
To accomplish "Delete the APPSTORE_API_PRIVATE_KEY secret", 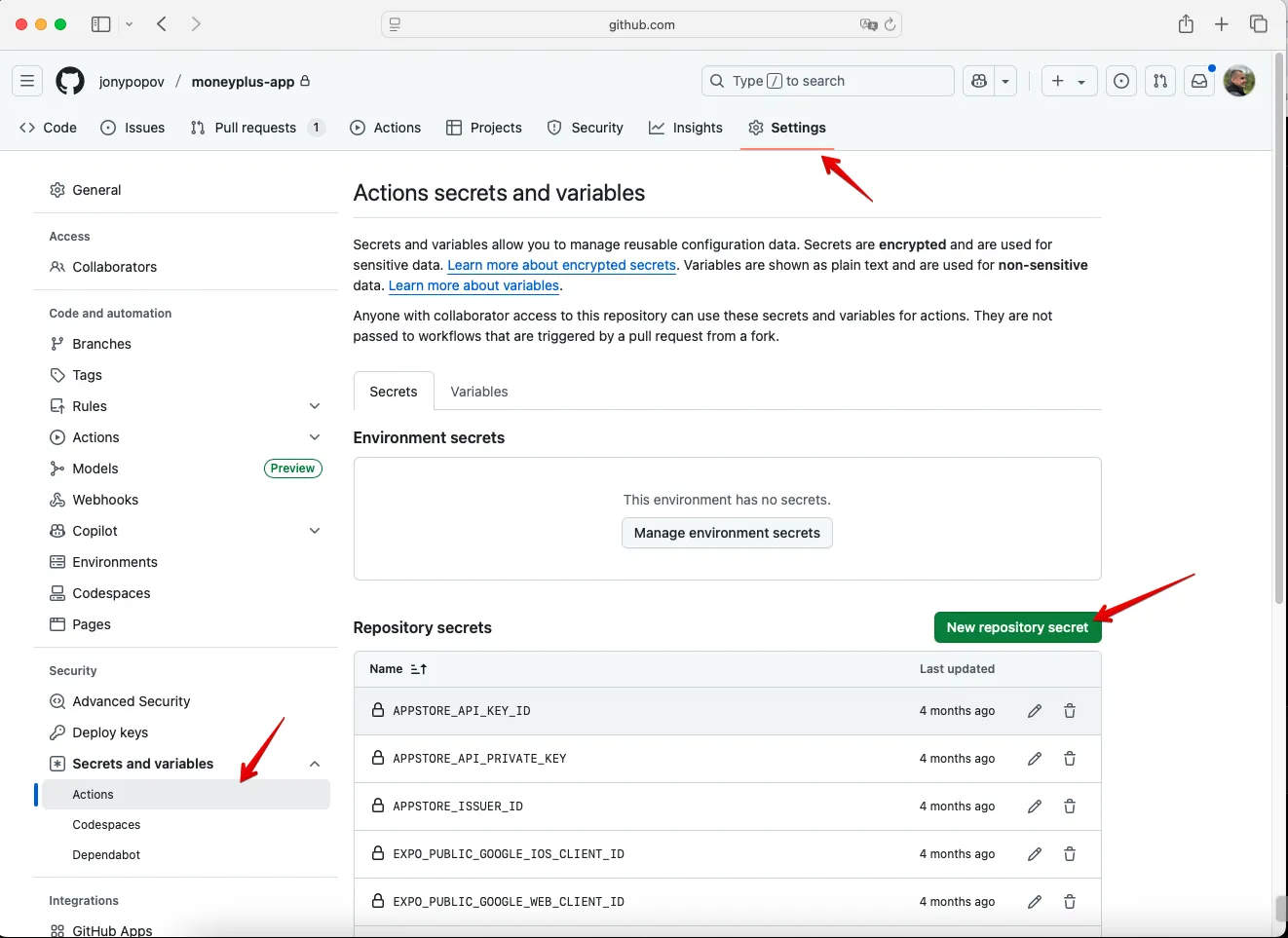I will click(x=1070, y=759).
